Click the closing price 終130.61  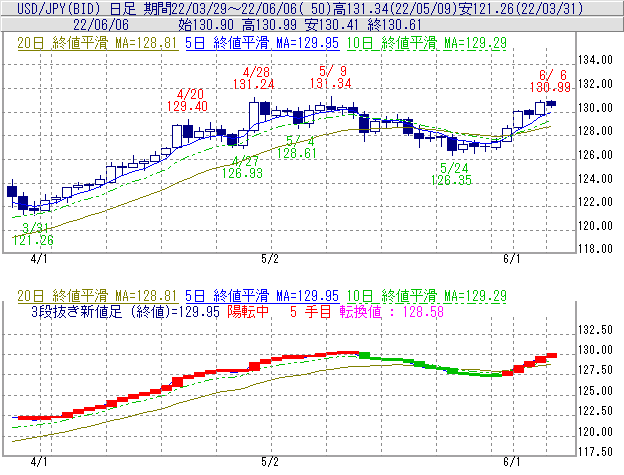(395, 25)
